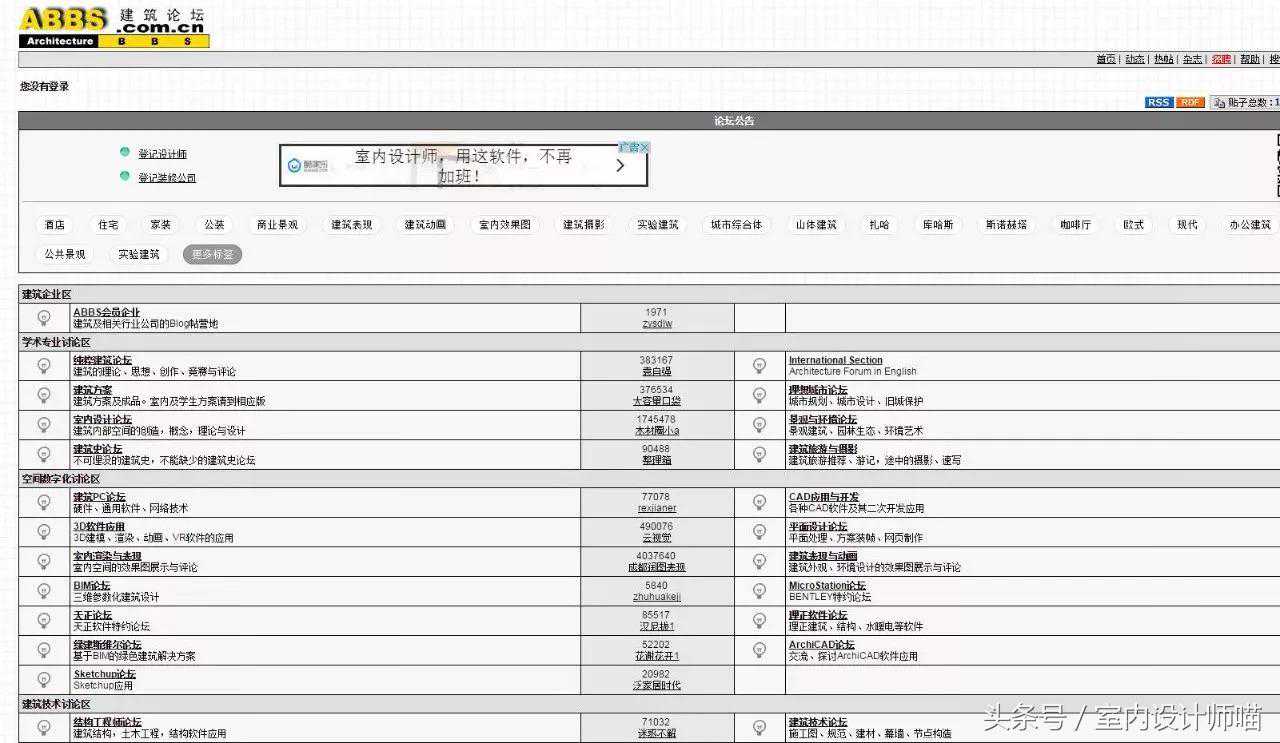
Task: Close the banner ad with X icon
Action: (x=645, y=147)
